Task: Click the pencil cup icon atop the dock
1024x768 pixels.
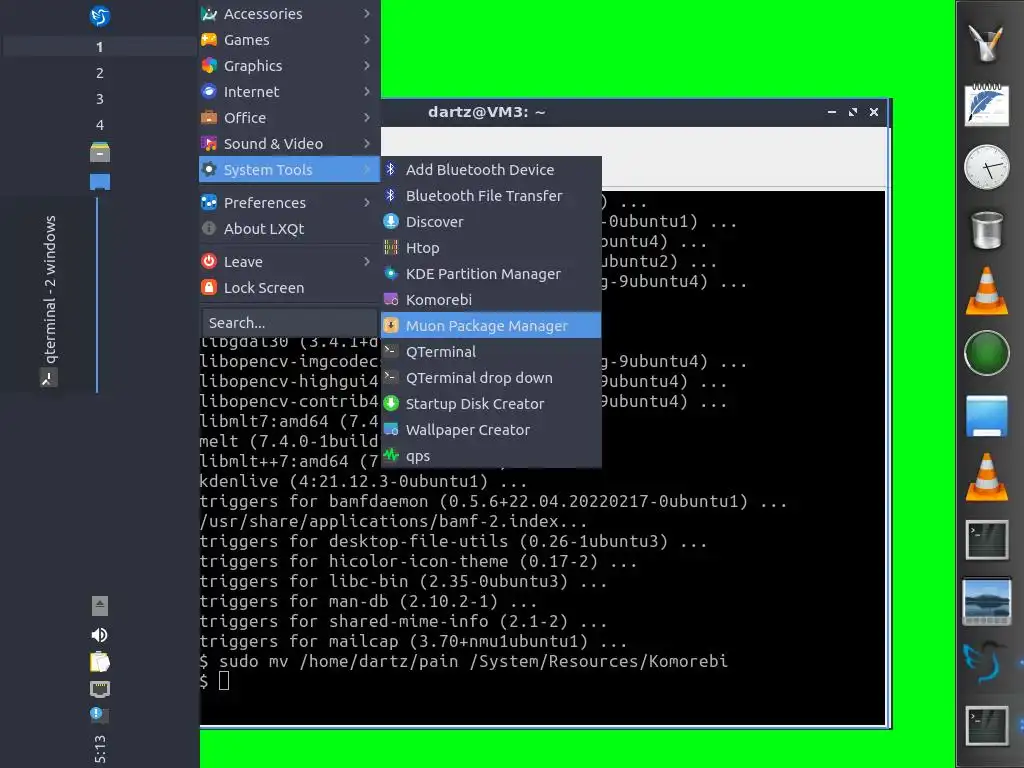Action: pyautogui.click(x=987, y=42)
